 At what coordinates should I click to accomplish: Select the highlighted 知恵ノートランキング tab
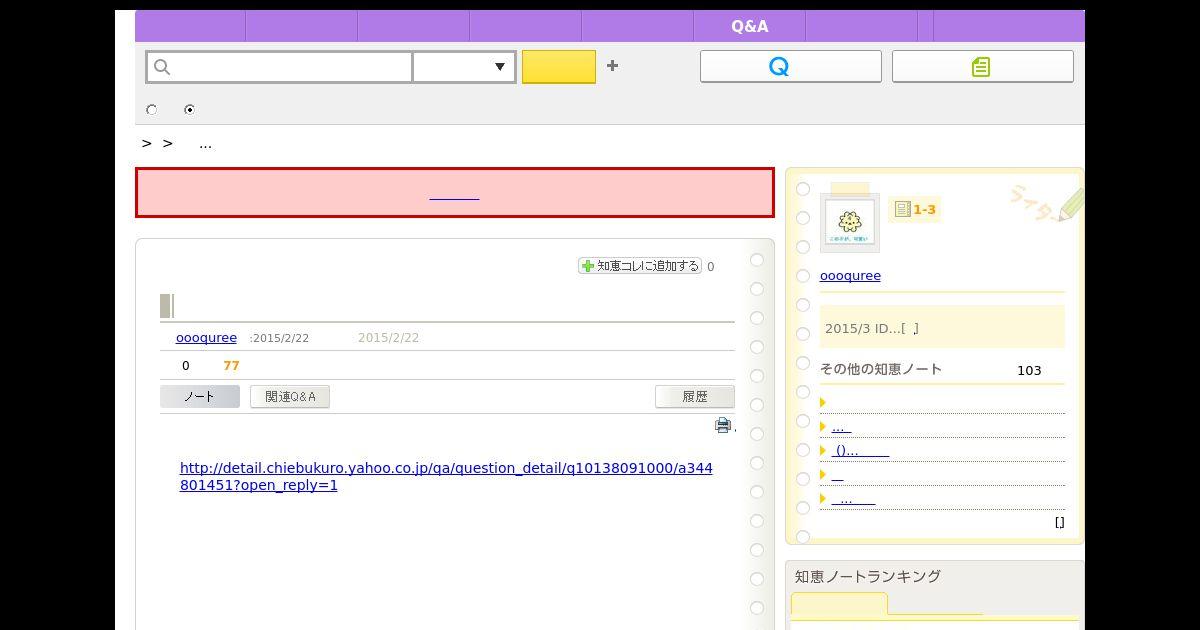(x=839, y=604)
